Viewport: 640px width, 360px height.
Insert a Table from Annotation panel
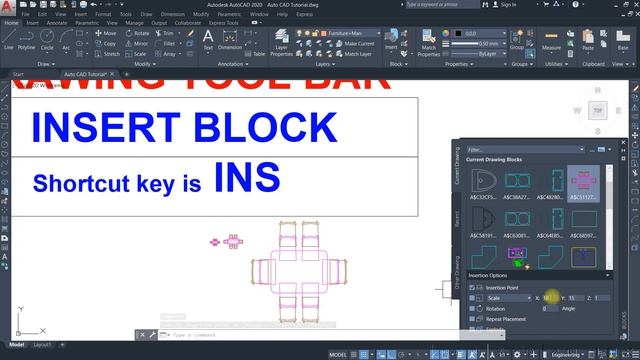pos(255,53)
